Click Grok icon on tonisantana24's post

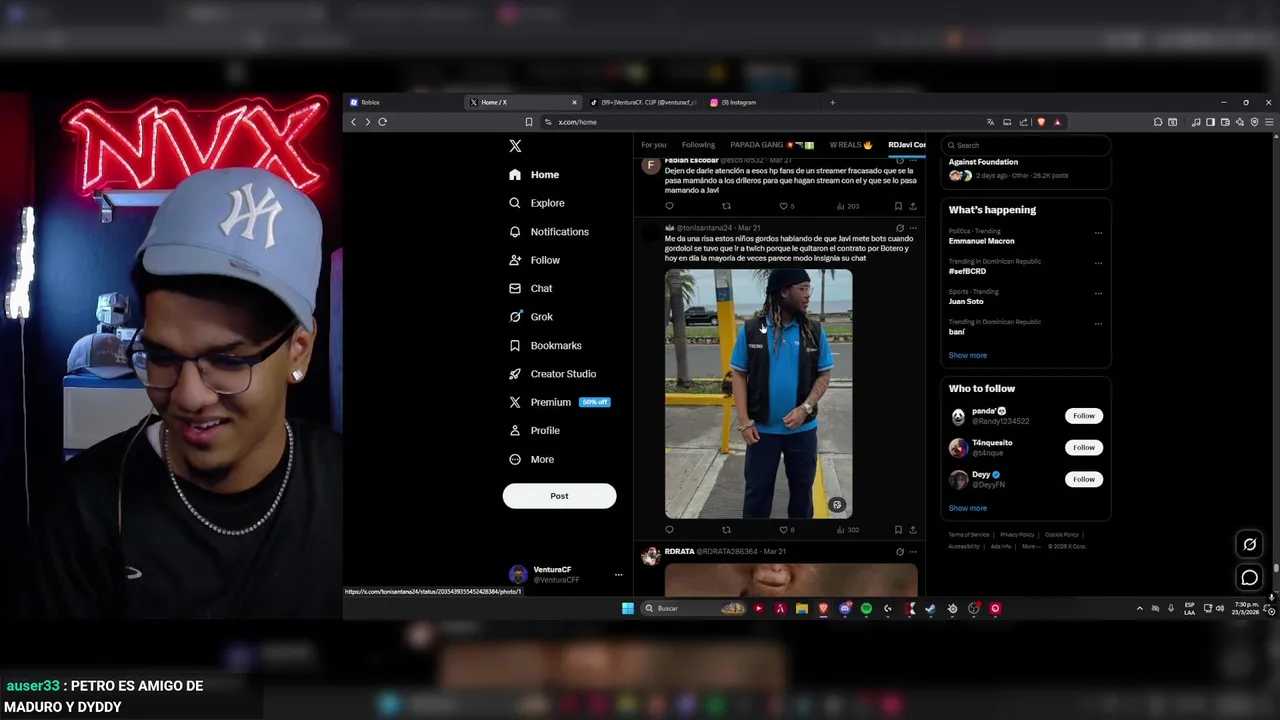pos(899,228)
